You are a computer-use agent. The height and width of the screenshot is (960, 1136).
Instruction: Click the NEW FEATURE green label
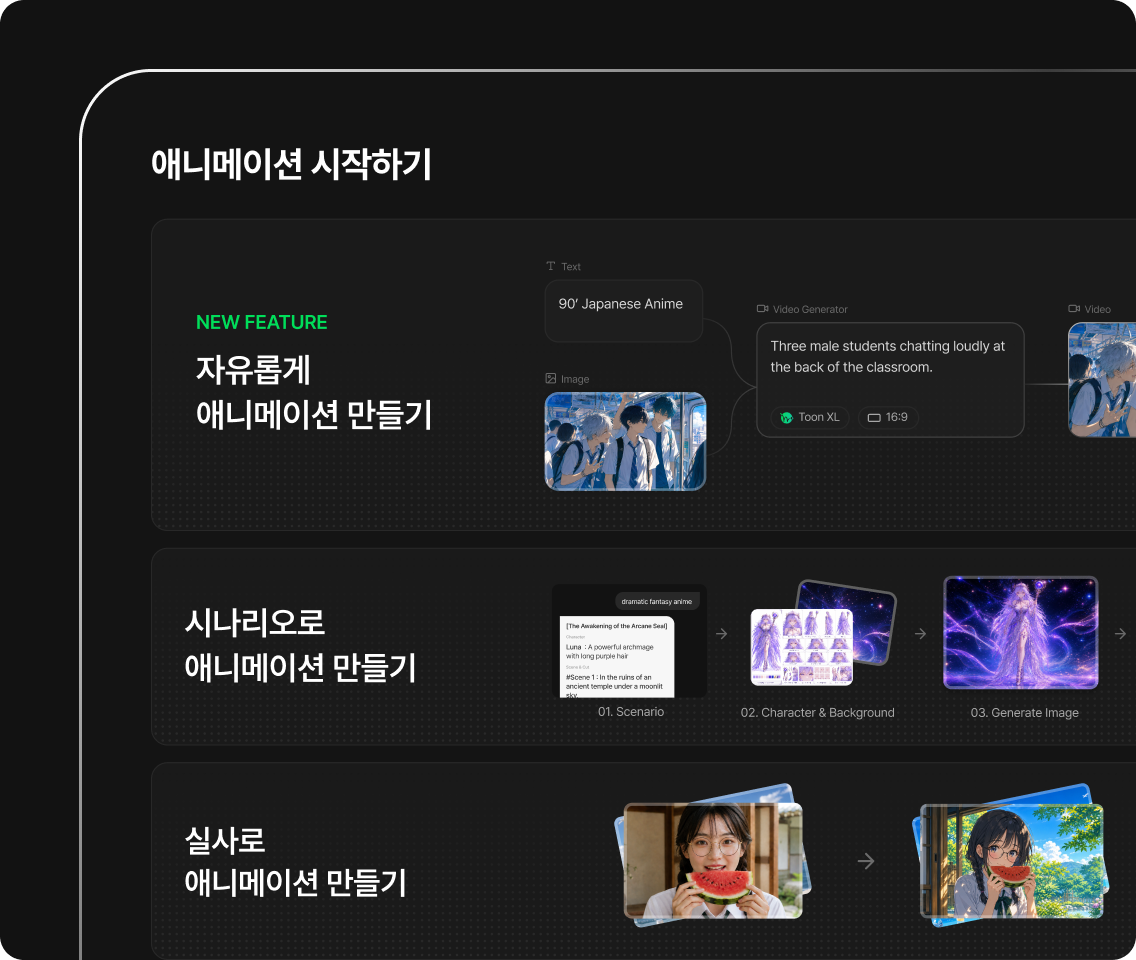[262, 322]
